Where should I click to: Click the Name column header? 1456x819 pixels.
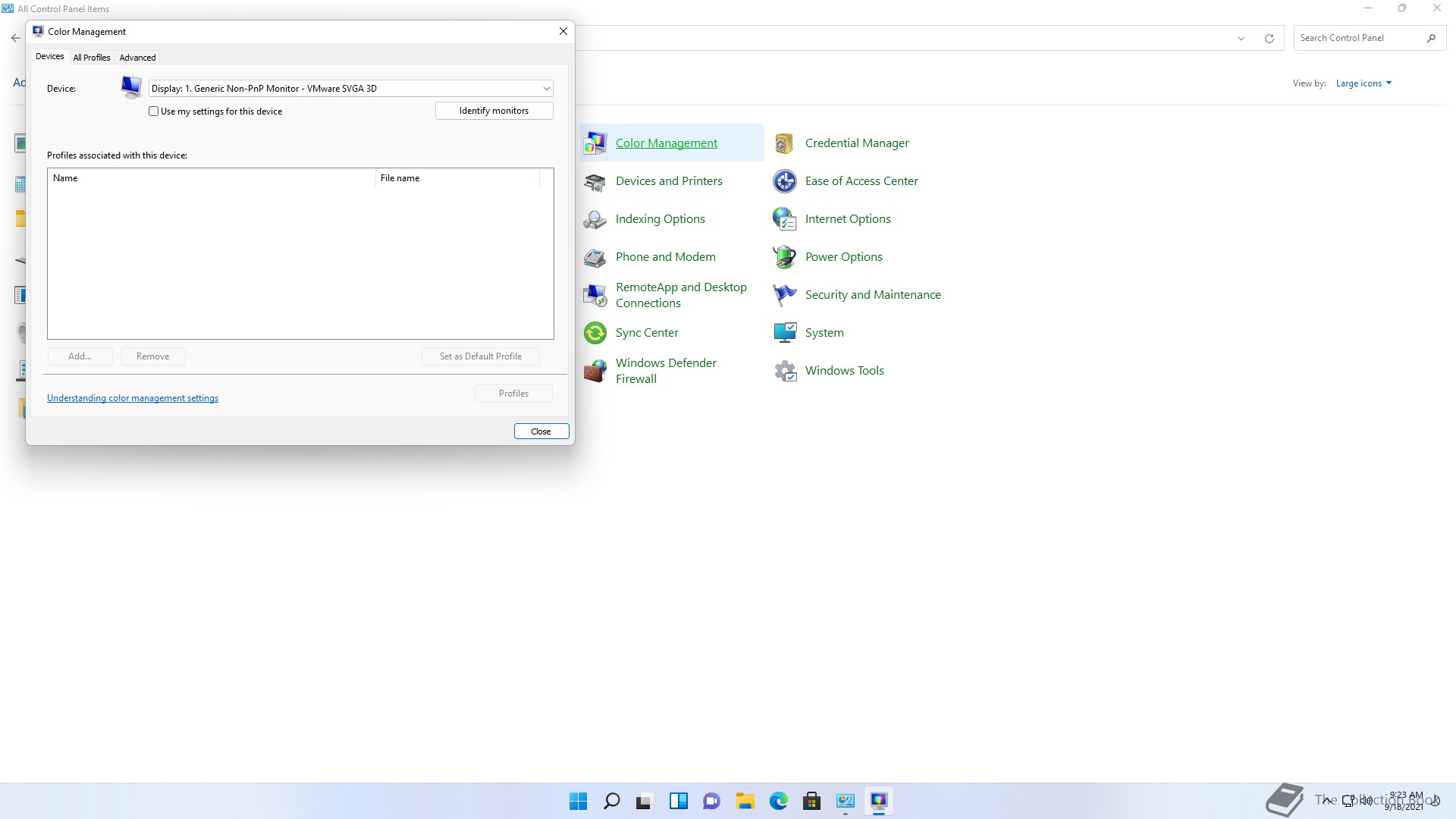(x=212, y=178)
